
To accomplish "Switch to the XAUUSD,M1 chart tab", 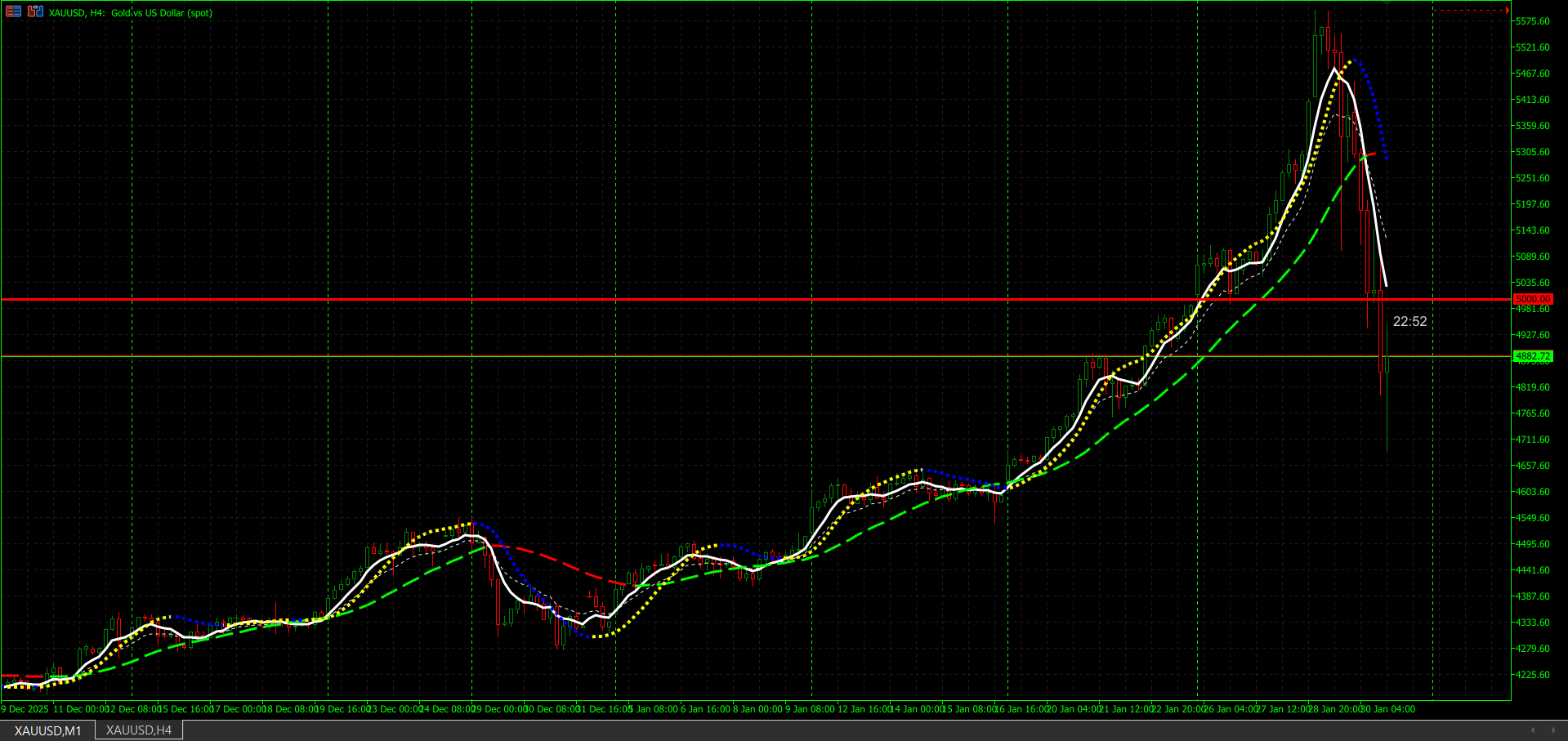I will pyautogui.click(x=48, y=730).
